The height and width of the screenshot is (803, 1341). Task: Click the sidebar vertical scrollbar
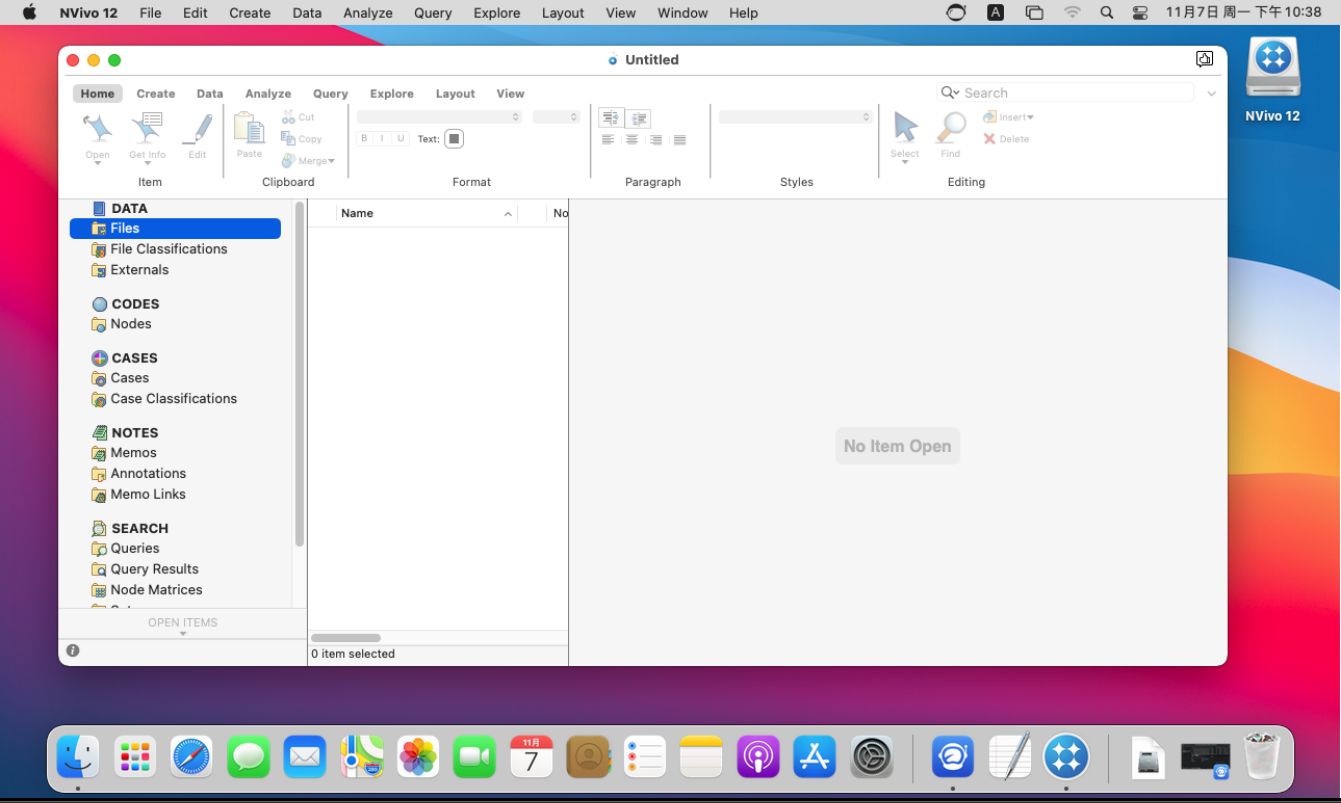pyautogui.click(x=299, y=373)
